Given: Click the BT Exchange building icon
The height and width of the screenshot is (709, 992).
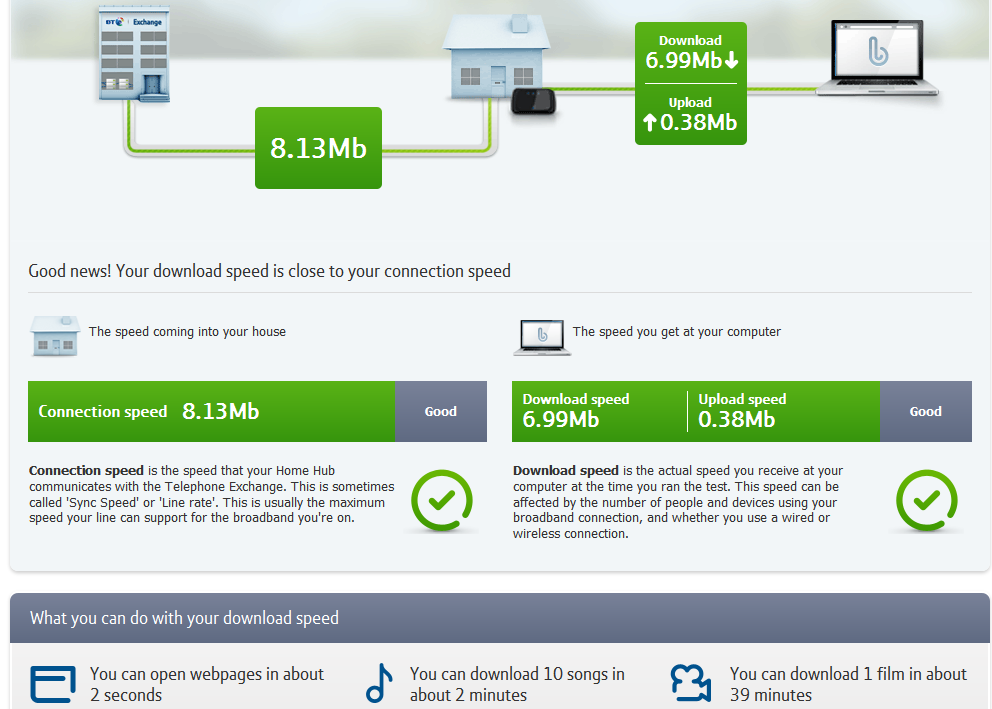Looking at the screenshot, I should pyautogui.click(x=134, y=55).
